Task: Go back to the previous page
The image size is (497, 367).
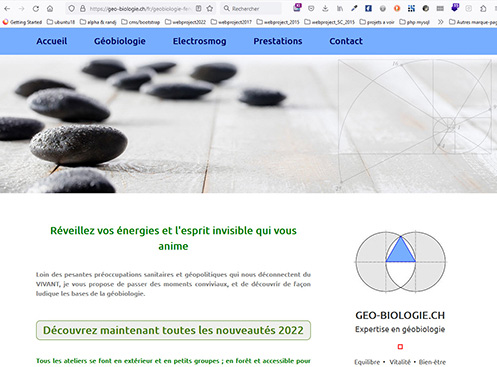Action: coord(7,9)
